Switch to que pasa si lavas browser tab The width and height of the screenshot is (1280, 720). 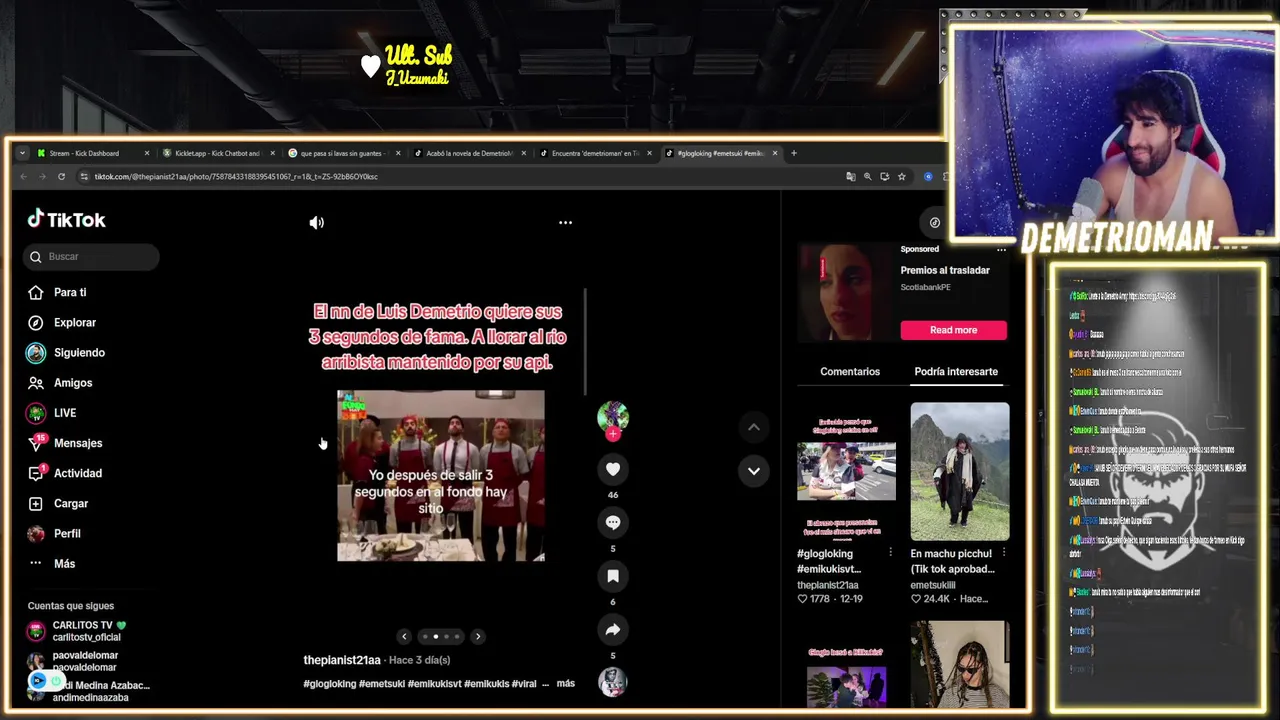pyautogui.click(x=343, y=153)
